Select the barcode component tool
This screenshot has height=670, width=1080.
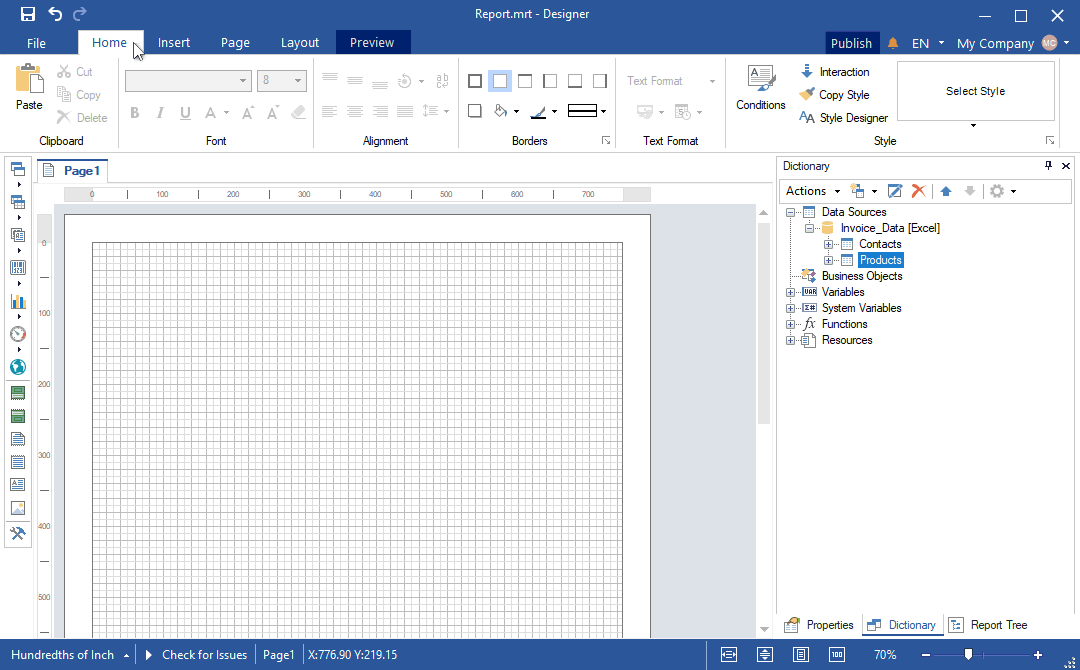(18, 268)
